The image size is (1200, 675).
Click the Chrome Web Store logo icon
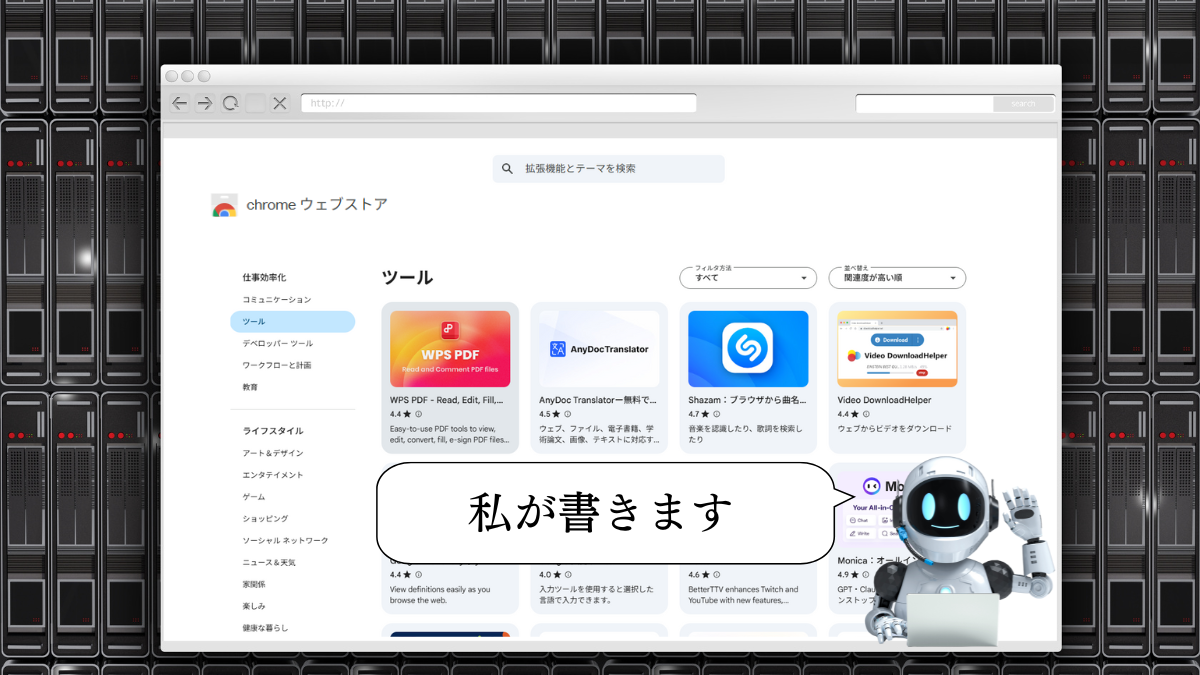[224, 205]
